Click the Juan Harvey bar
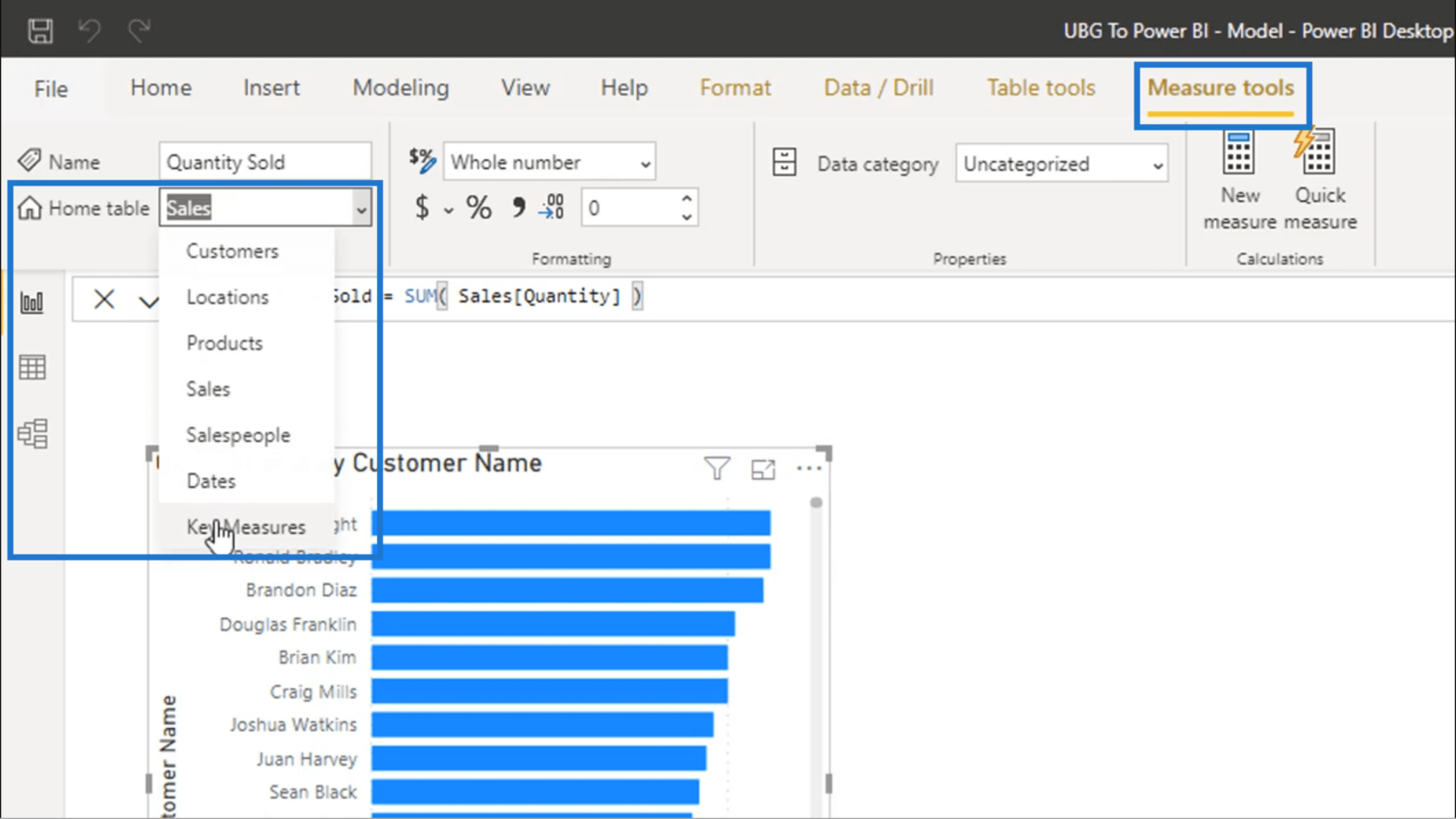This screenshot has height=819, width=1456. 539,759
